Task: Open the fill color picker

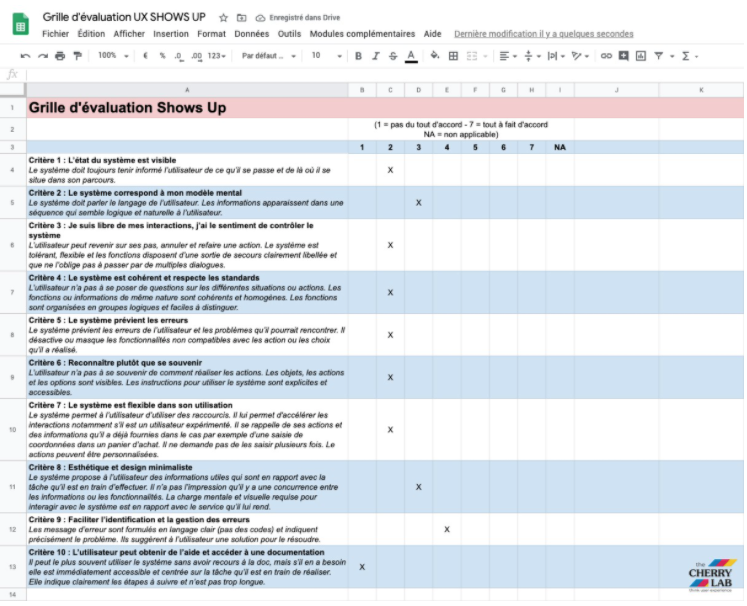Action: tap(434, 56)
